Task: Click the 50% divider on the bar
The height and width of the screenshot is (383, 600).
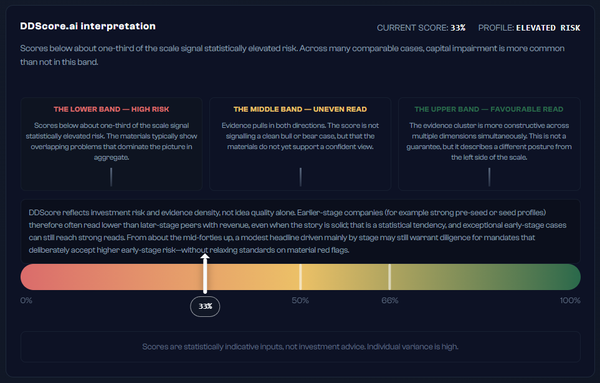Action: (x=300, y=277)
